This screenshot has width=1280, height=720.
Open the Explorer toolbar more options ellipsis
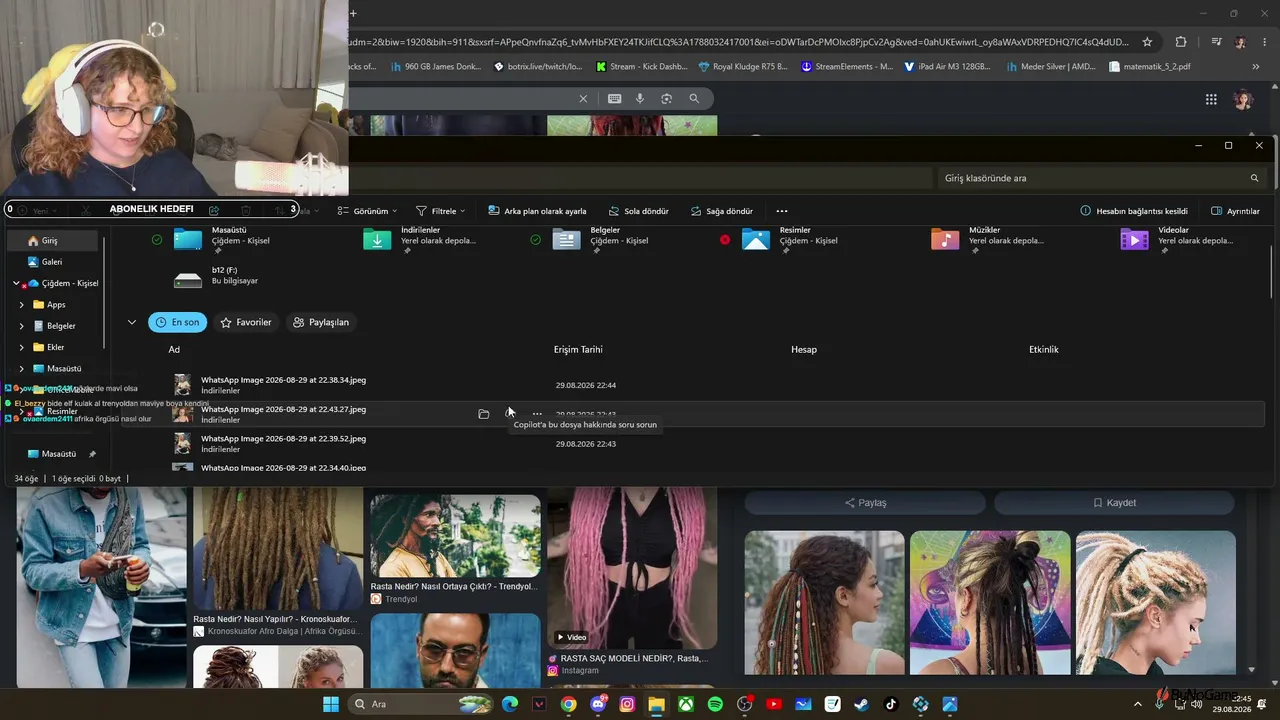pyautogui.click(x=782, y=211)
